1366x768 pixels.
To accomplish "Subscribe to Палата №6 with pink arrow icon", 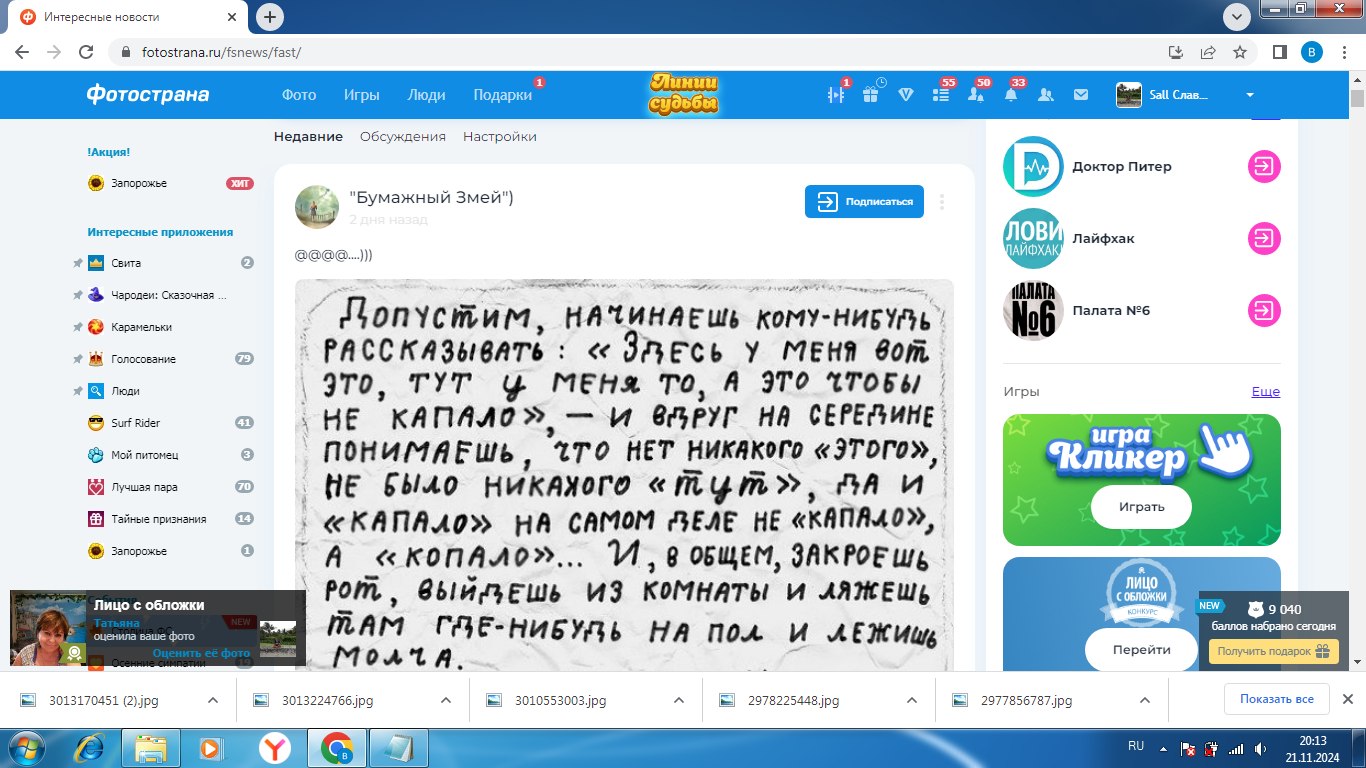I will tap(1264, 310).
